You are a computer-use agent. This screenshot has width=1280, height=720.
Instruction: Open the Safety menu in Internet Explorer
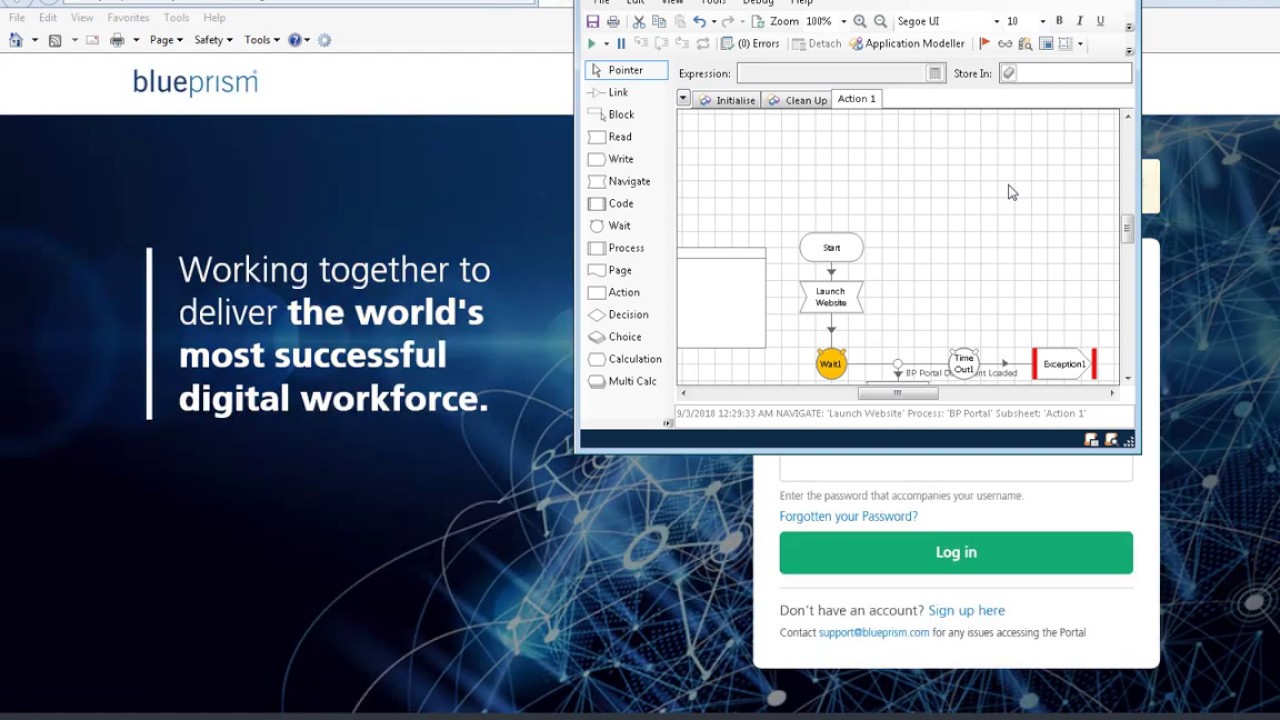(213, 40)
